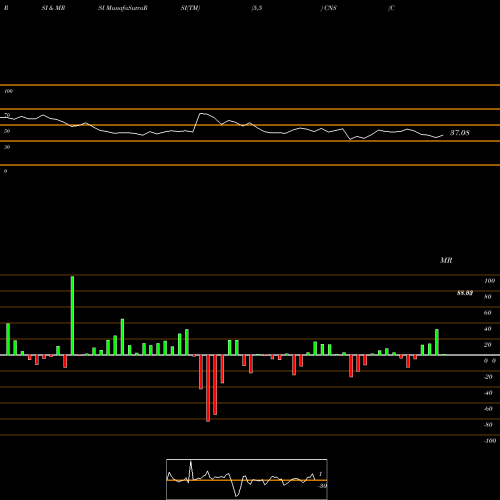Click the 'SI MunafaSutraR' header text
This screenshot has width=500, height=500.
pyautogui.click(x=123, y=8)
